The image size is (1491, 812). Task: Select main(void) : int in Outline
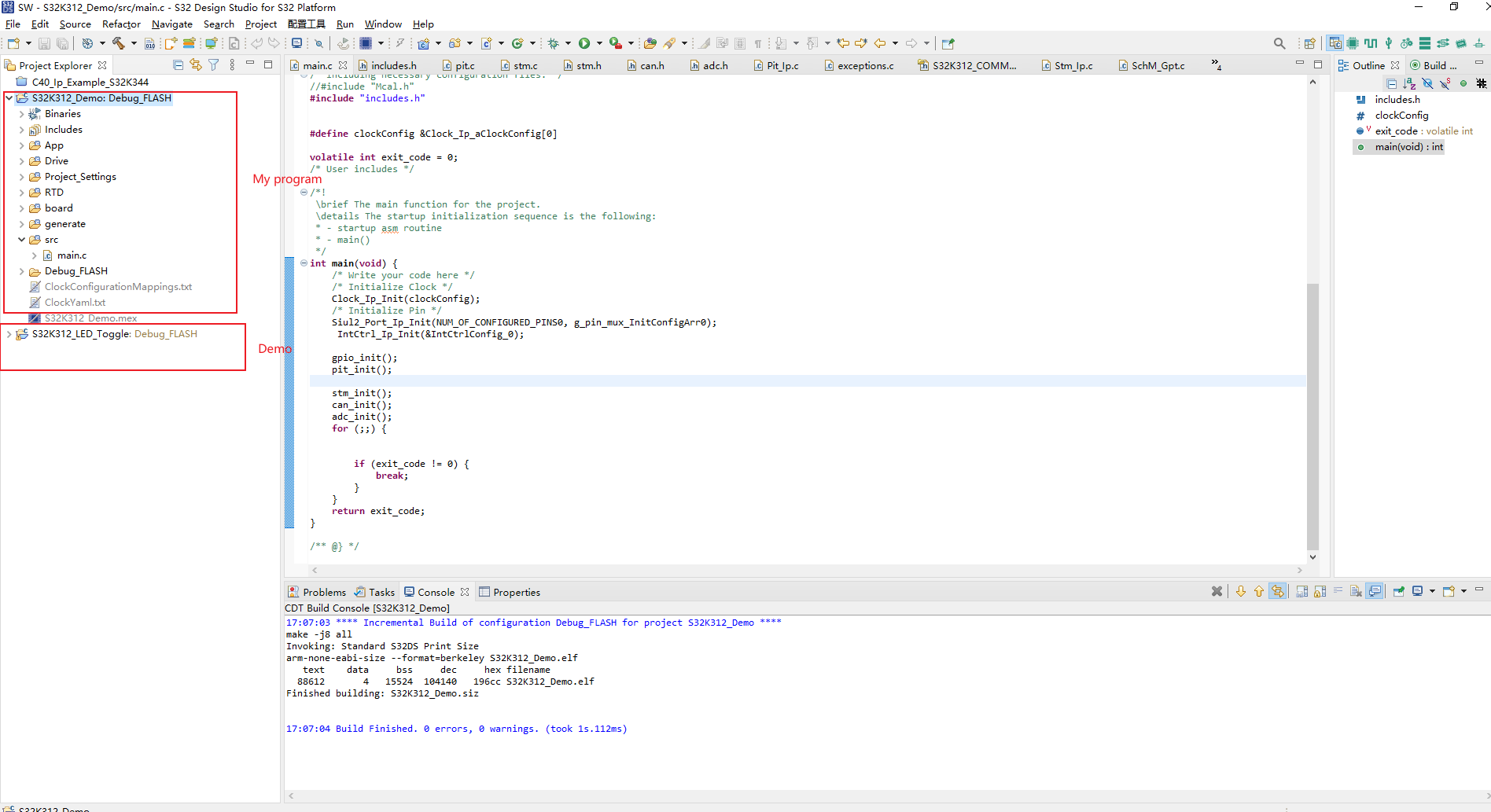click(x=1408, y=147)
